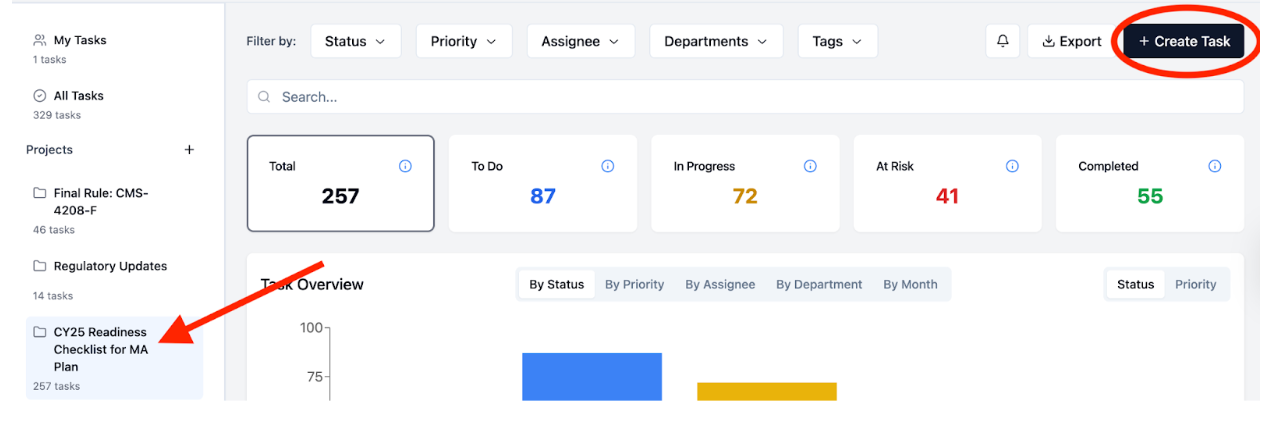This screenshot has height=424, width=1270.
Task: Click folder icon for Regulatory Updates
Action: [x=40, y=266]
